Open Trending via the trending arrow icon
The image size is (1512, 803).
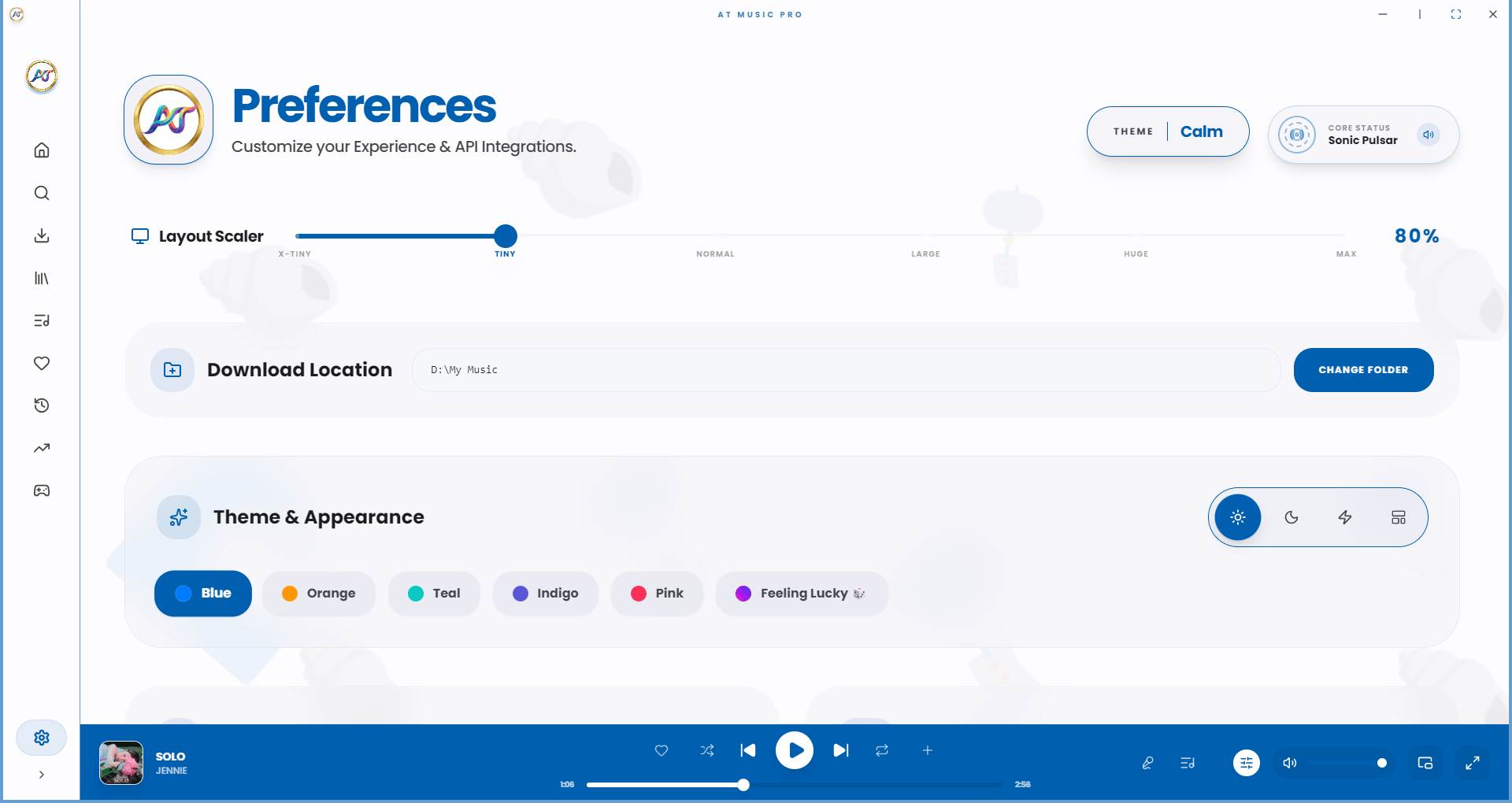click(41, 447)
